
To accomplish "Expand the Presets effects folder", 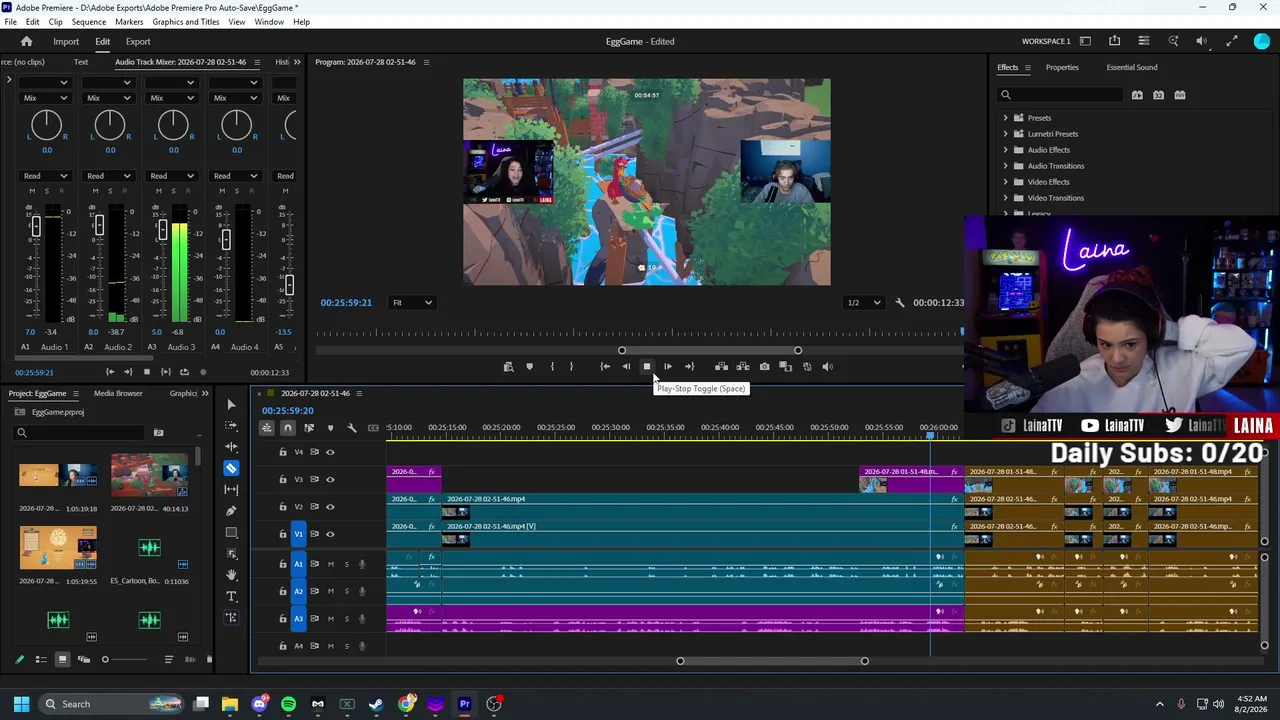I will 1006,118.
